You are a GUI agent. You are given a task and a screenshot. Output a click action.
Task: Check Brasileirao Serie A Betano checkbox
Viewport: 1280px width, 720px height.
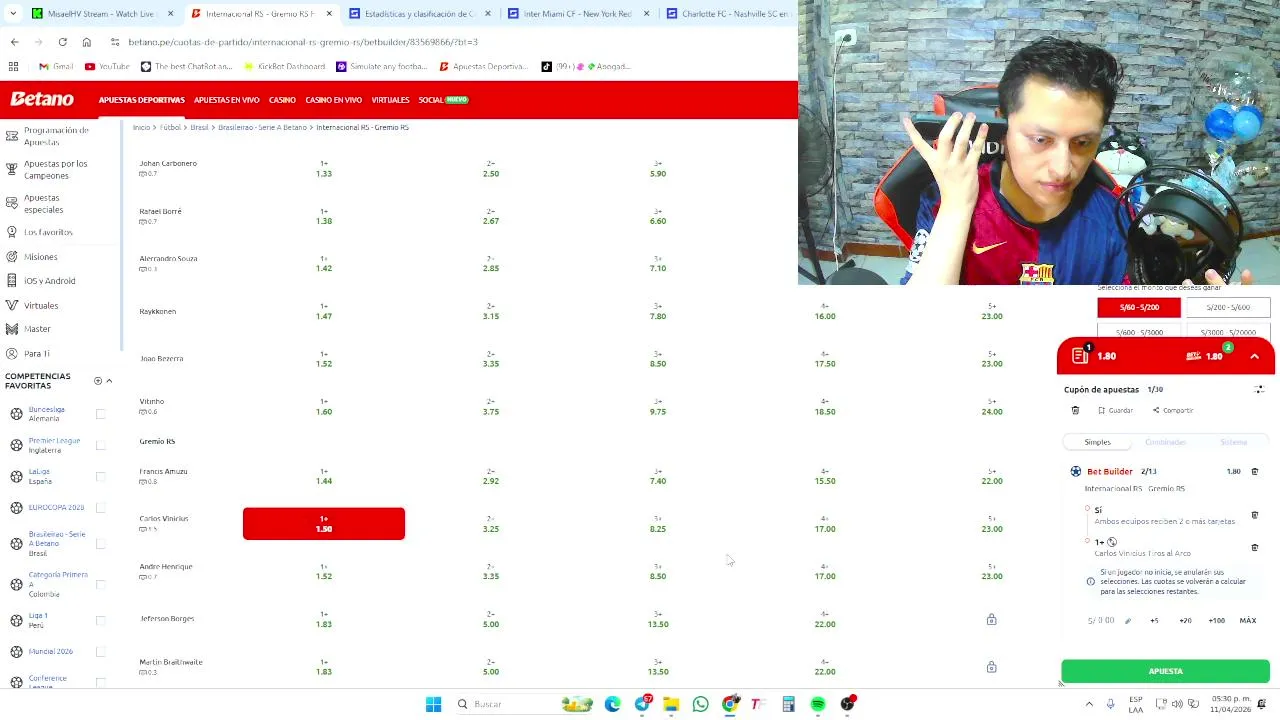click(x=100, y=543)
